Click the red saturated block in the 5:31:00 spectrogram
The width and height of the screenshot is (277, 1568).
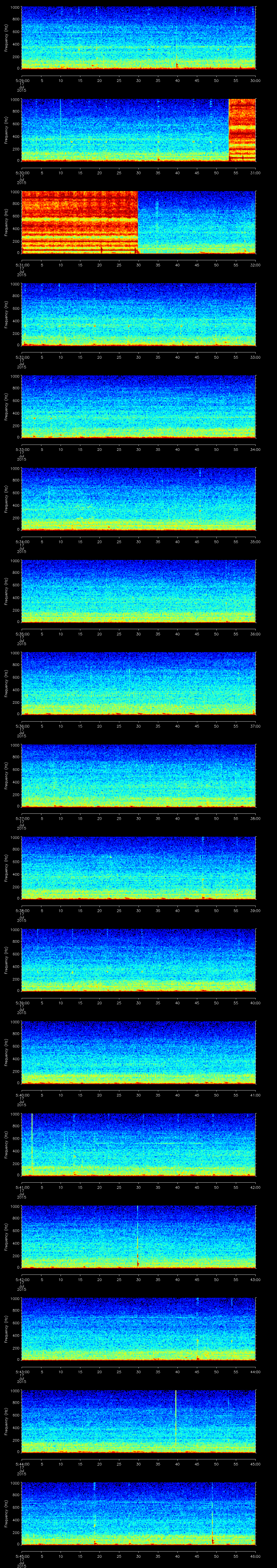click(80, 222)
